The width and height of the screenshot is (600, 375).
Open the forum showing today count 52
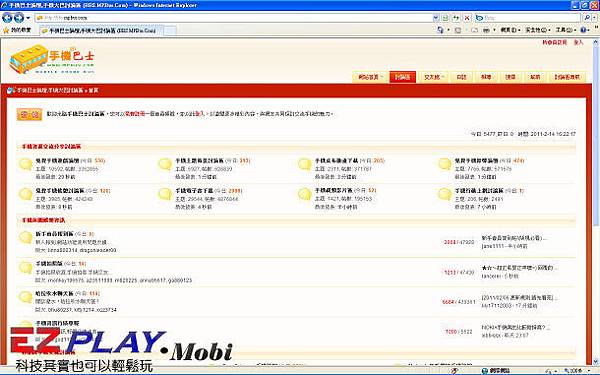[x=334, y=191]
